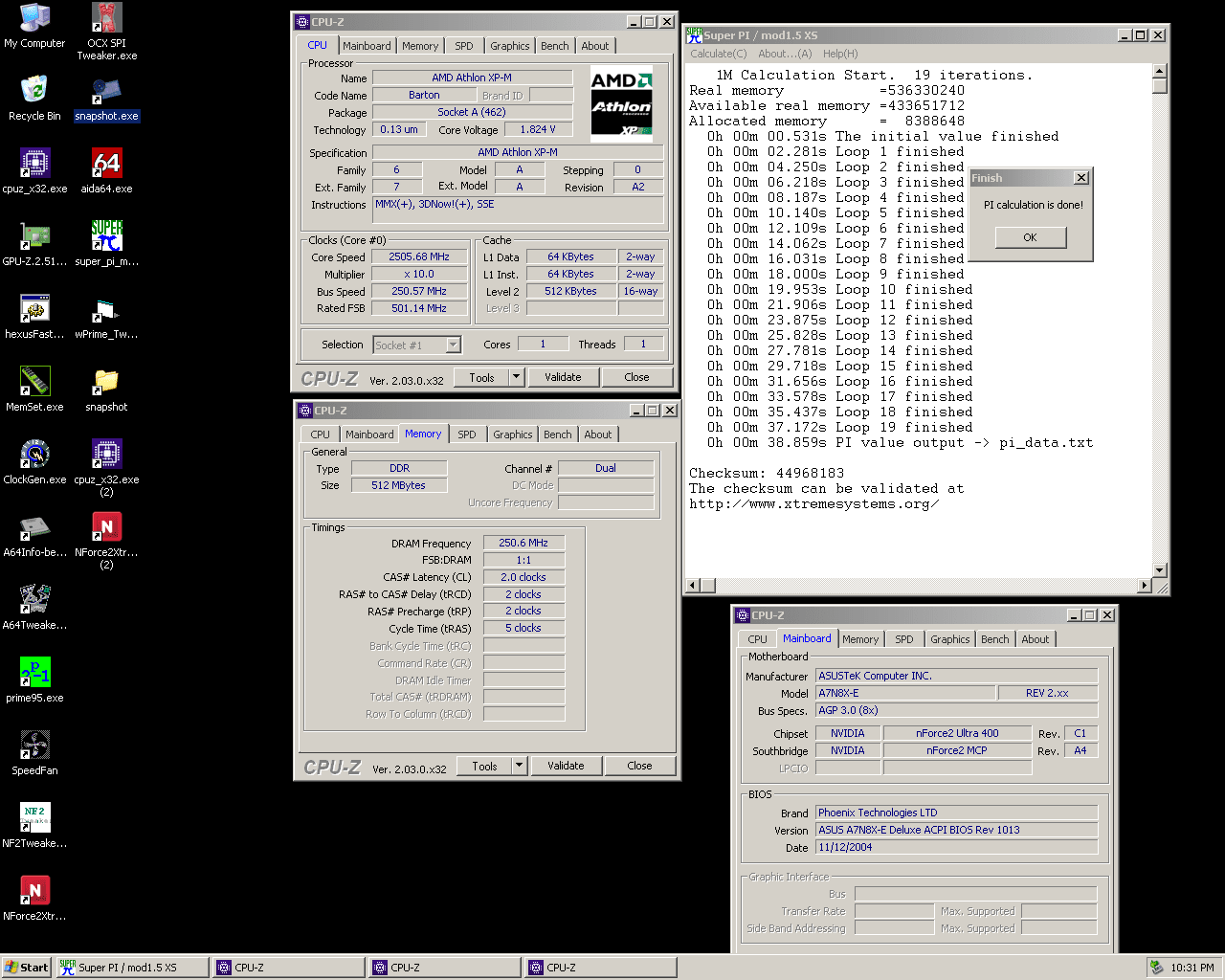Viewport: 1225px width, 980px height.
Task: Open SPD tab in top CPU-Z window
Action: click(464, 46)
